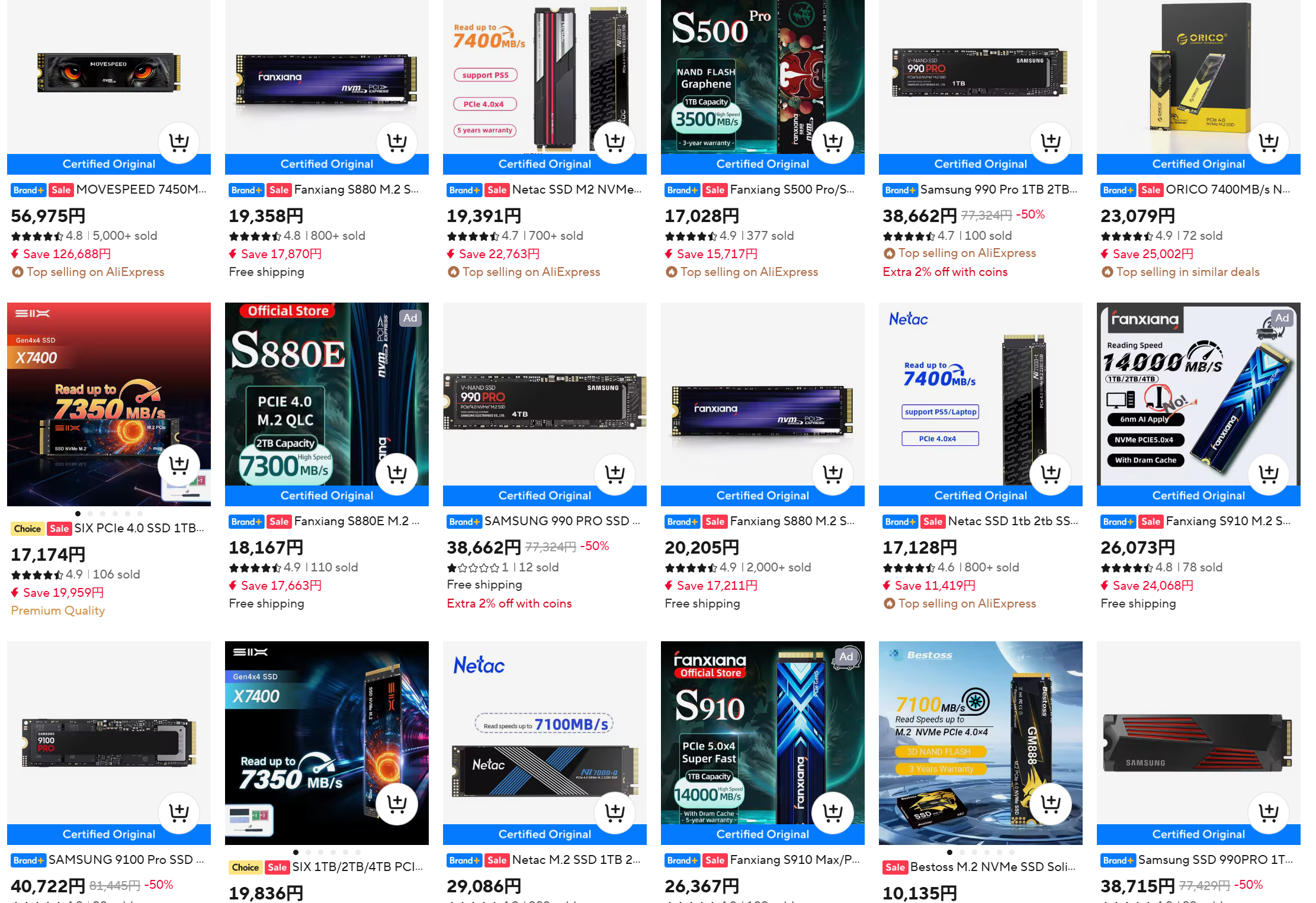Image resolution: width=1316 pixels, height=903 pixels.
Task: Add MOVESPEED 7450MB/s SSD to cart
Action: point(179,143)
